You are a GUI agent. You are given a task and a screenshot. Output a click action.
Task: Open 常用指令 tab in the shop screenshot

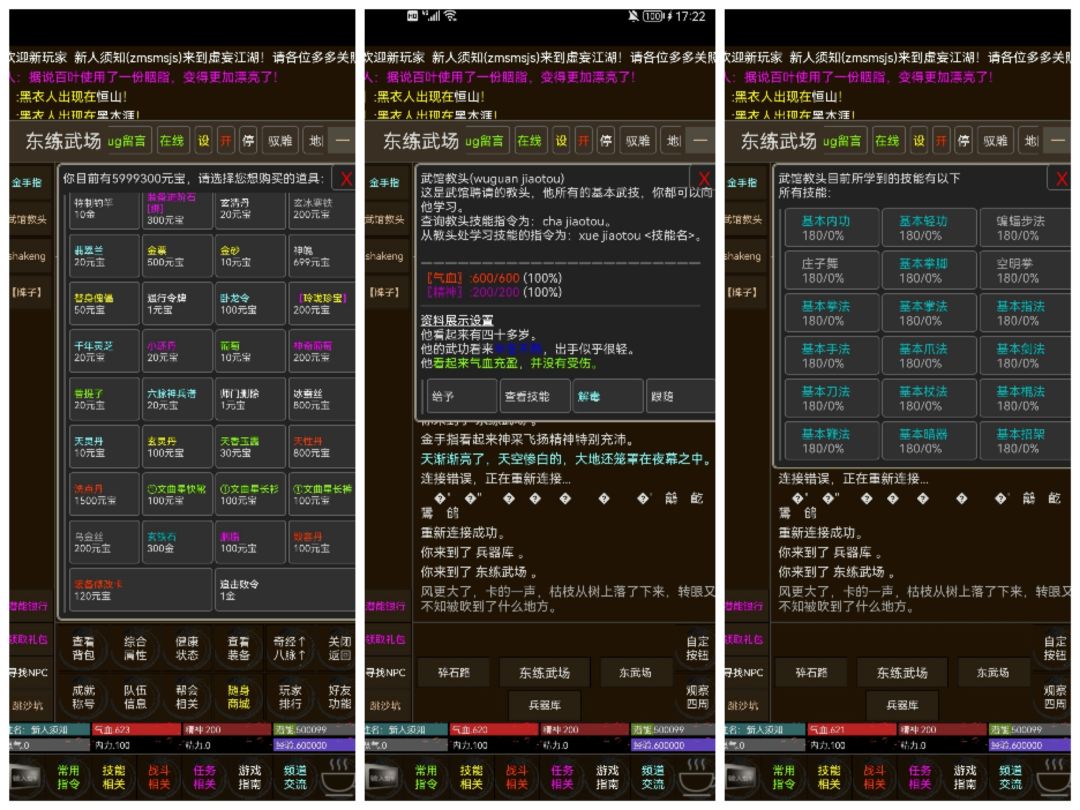click(x=68, y=777)
